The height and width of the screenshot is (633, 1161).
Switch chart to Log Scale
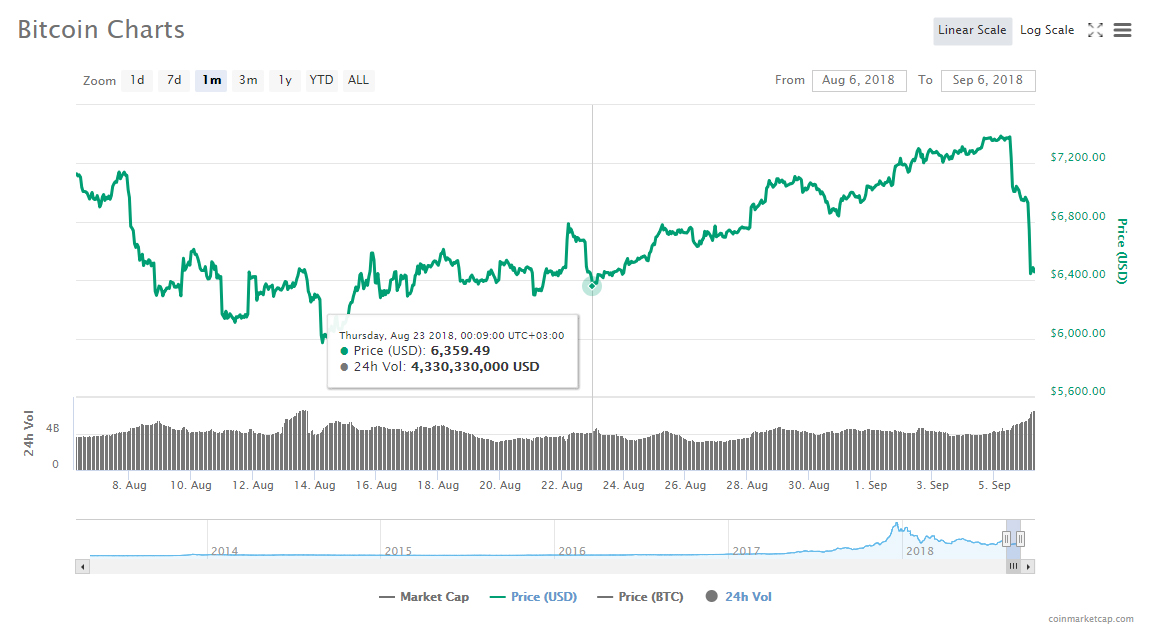1046,30
